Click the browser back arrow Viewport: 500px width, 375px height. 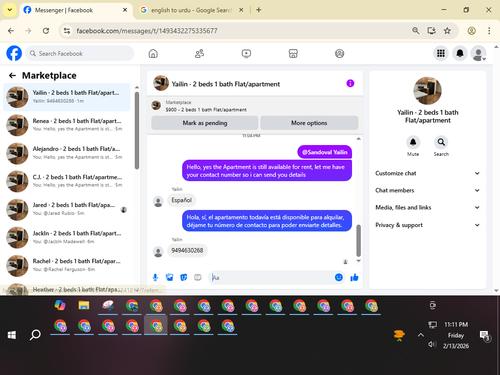(11, 31)
